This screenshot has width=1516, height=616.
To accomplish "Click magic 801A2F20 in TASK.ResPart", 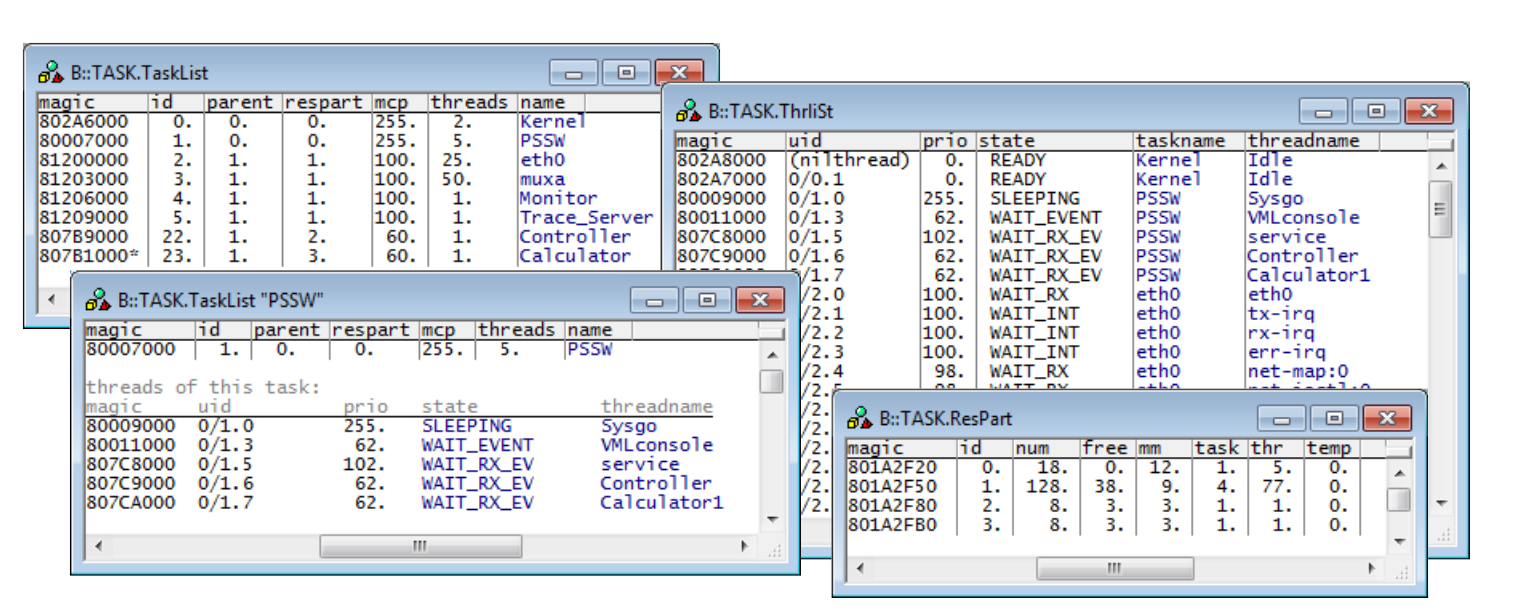I will coord(892,467).
